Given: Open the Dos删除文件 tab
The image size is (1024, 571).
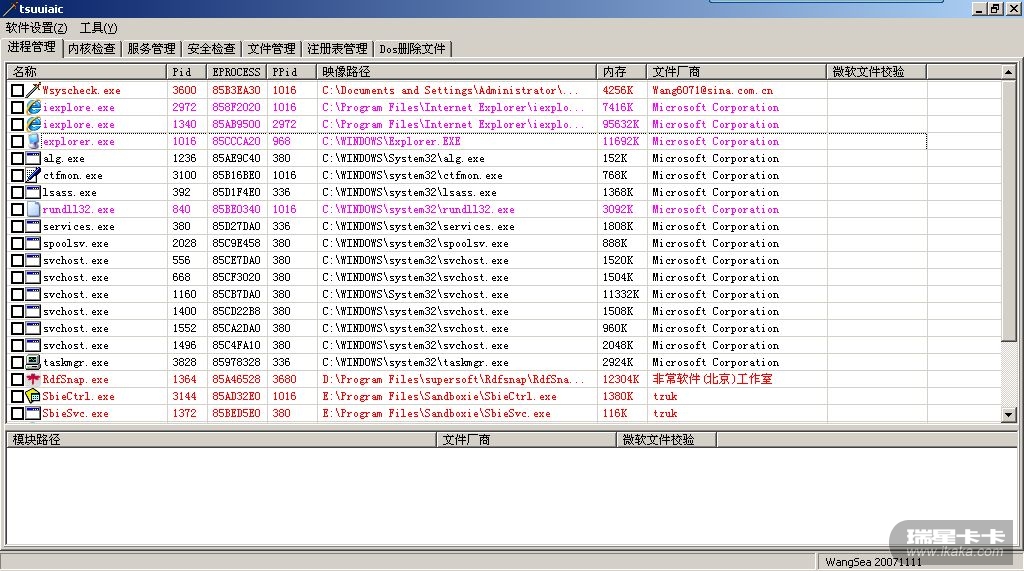Looking at the screenshot, I should point(412,49).
